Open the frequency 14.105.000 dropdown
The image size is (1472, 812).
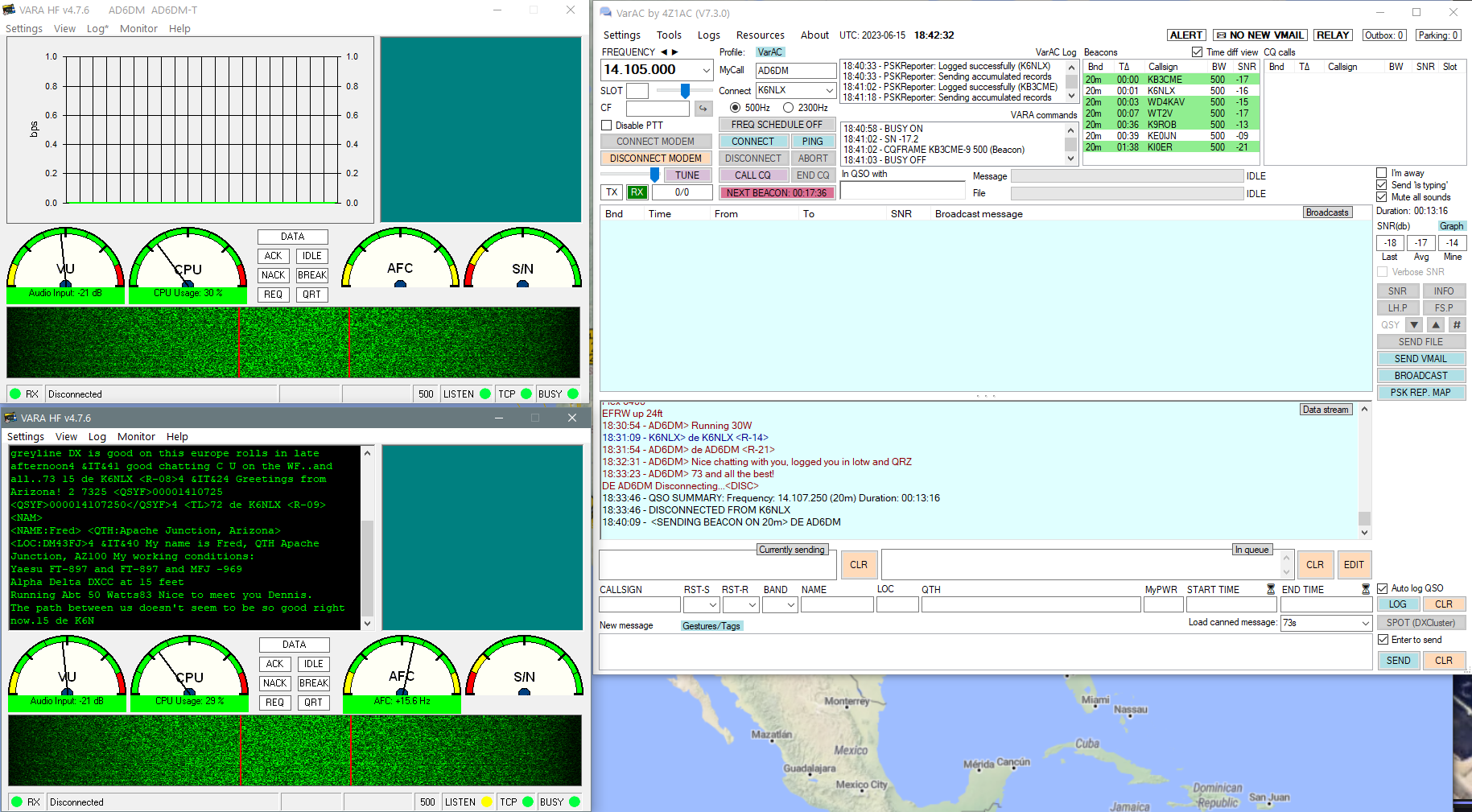(706, 71)
